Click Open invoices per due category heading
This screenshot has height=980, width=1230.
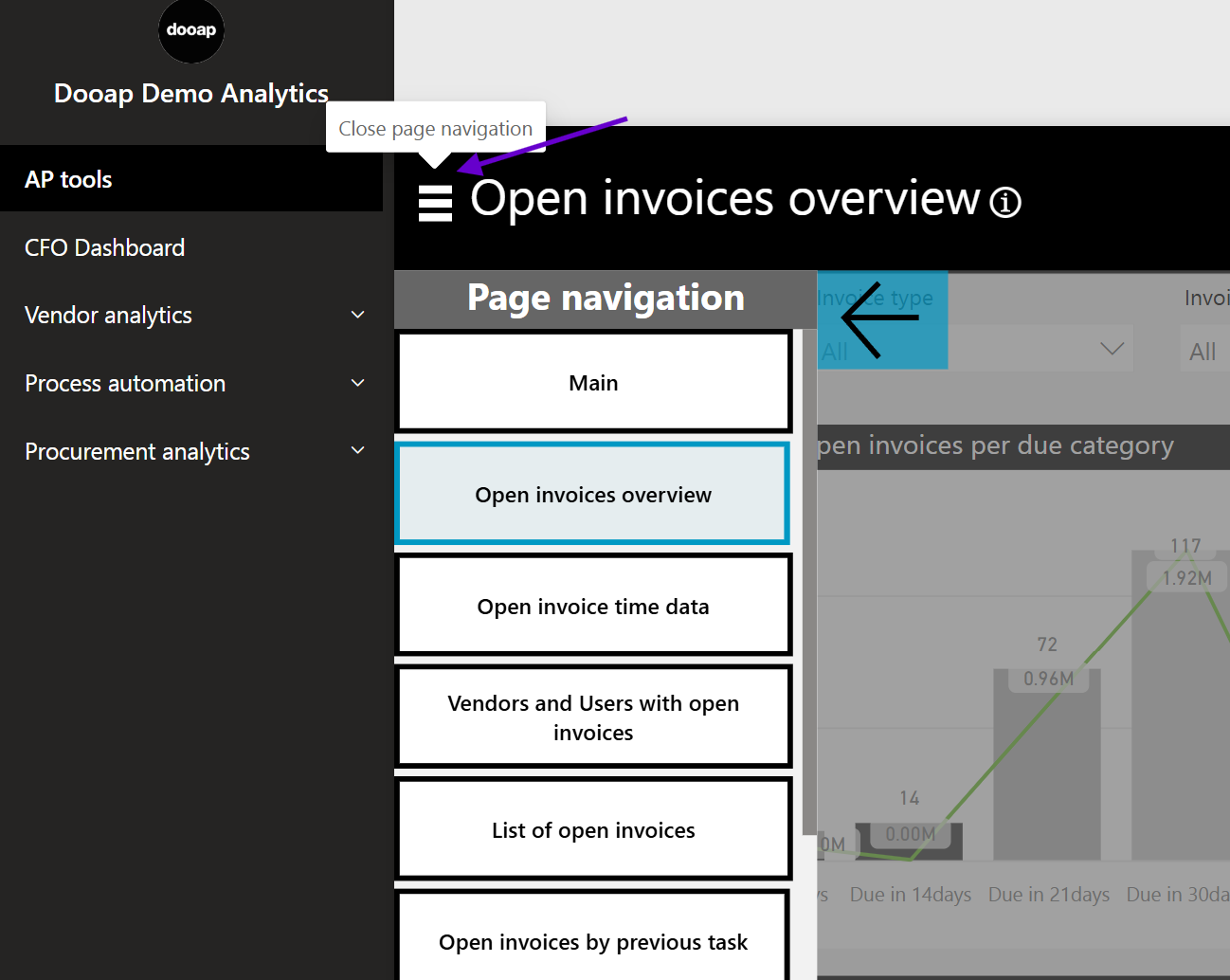click(x=995, y=445)
